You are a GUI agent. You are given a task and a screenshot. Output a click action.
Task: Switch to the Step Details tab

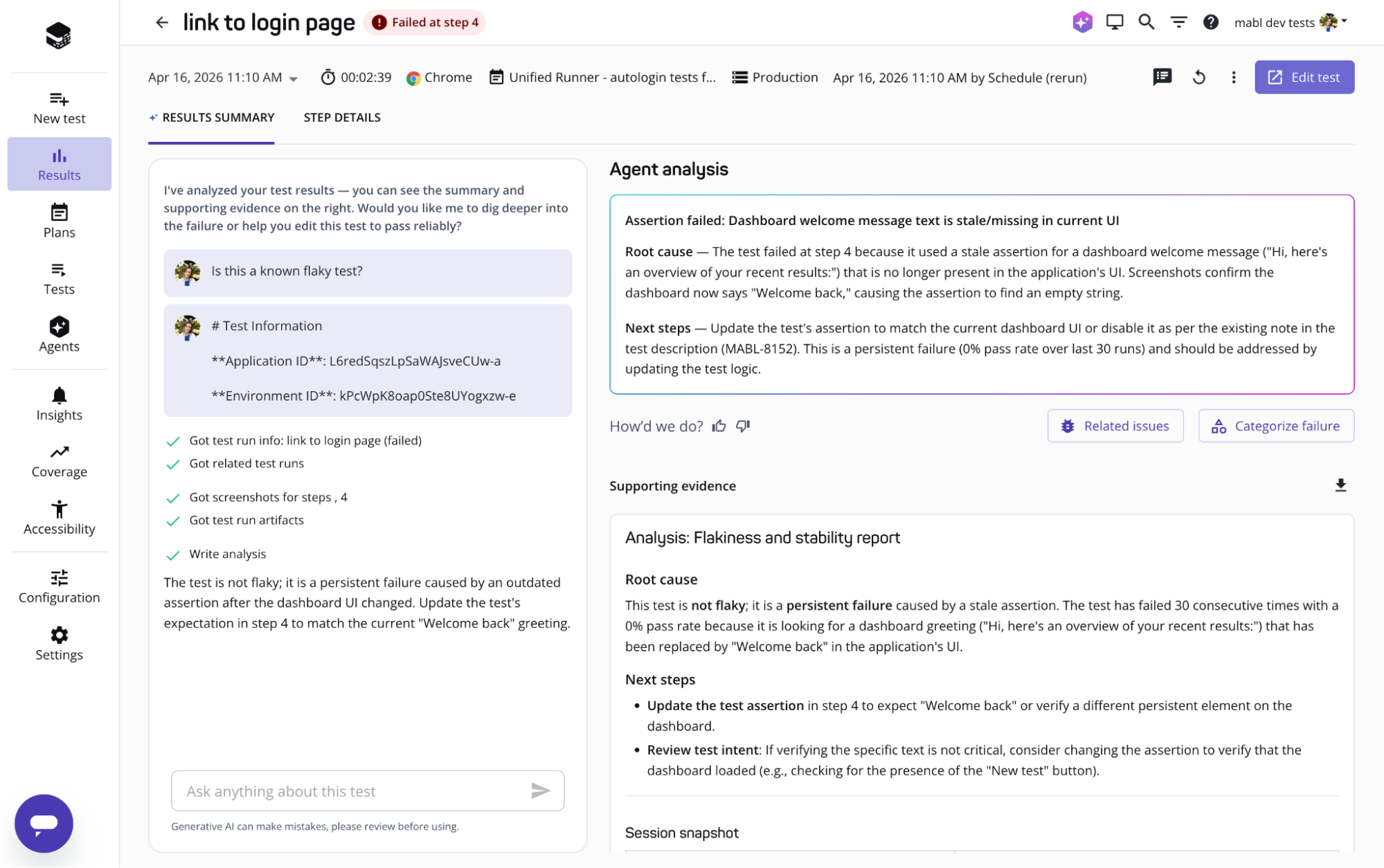(342, 118)
